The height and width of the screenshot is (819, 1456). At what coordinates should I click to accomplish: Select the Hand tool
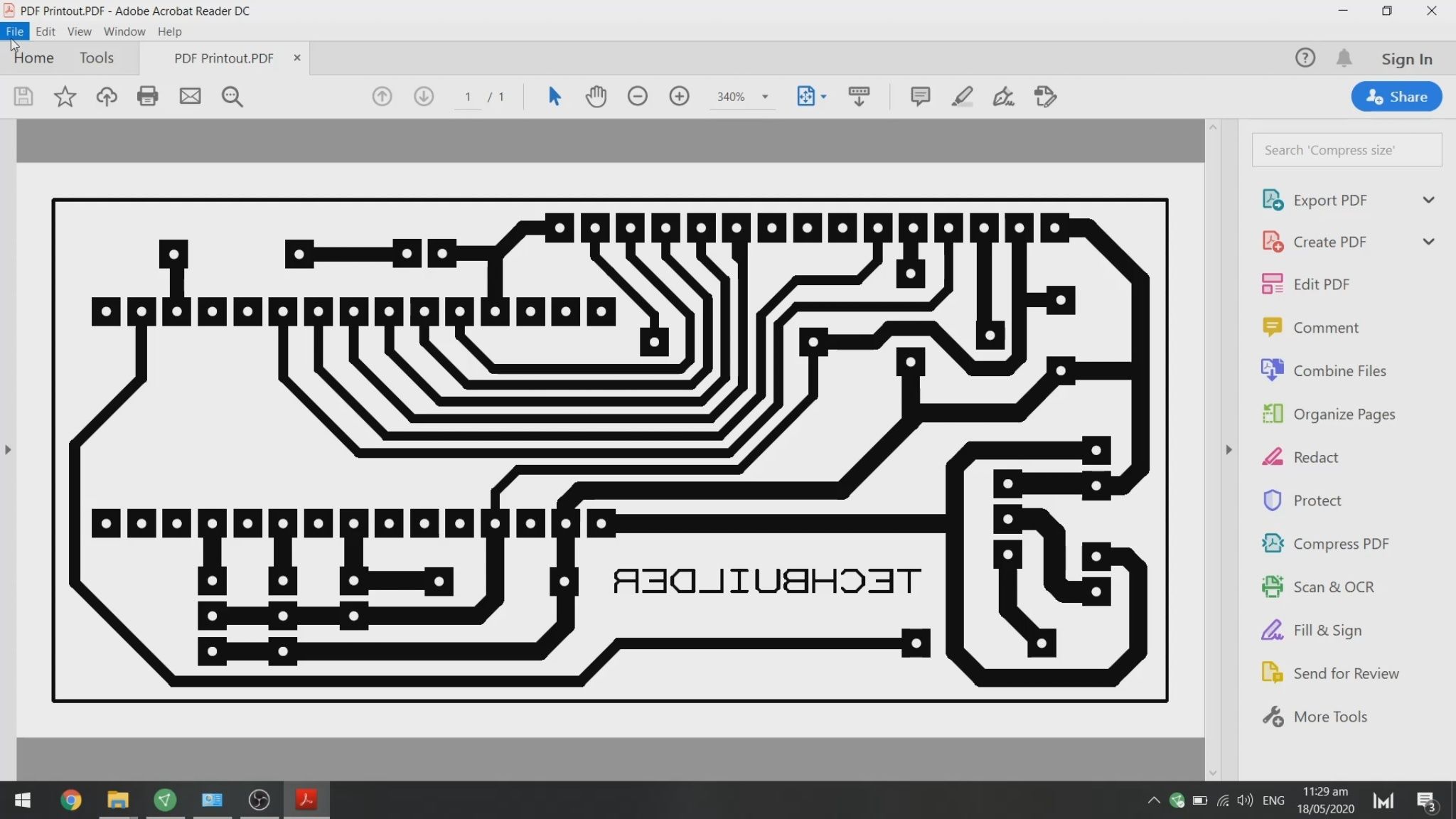coord(595,96)
